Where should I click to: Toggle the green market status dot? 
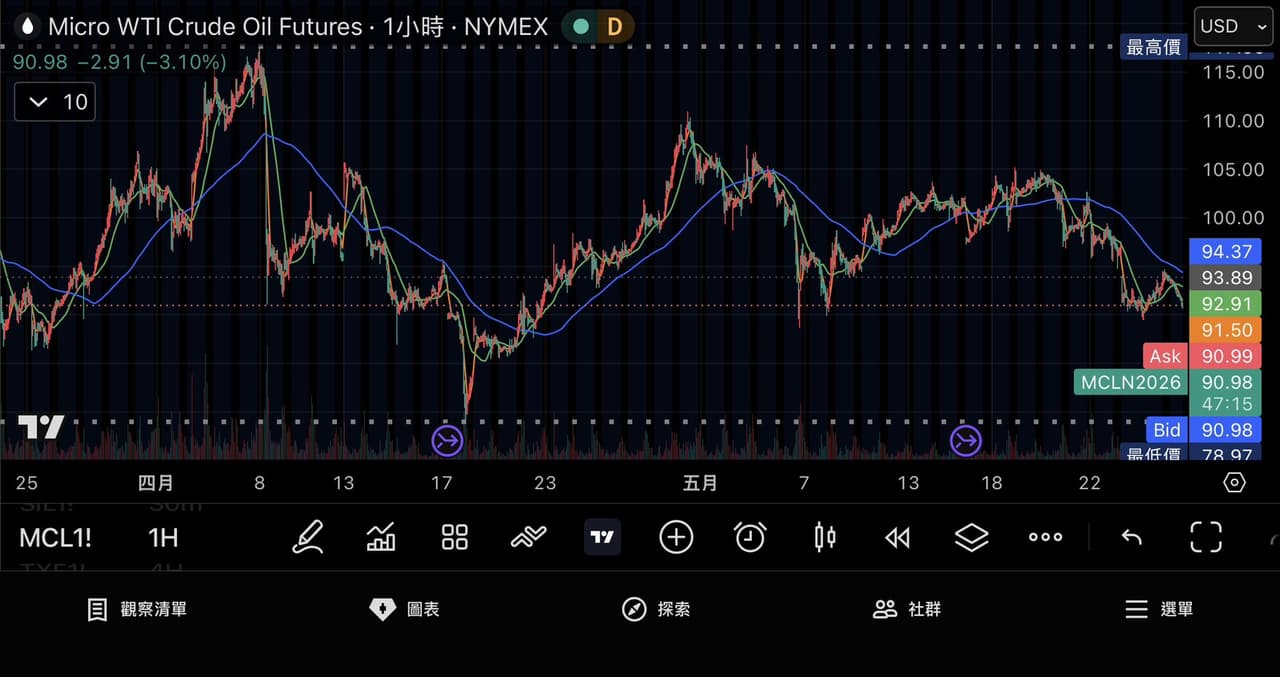pos(580,27)
